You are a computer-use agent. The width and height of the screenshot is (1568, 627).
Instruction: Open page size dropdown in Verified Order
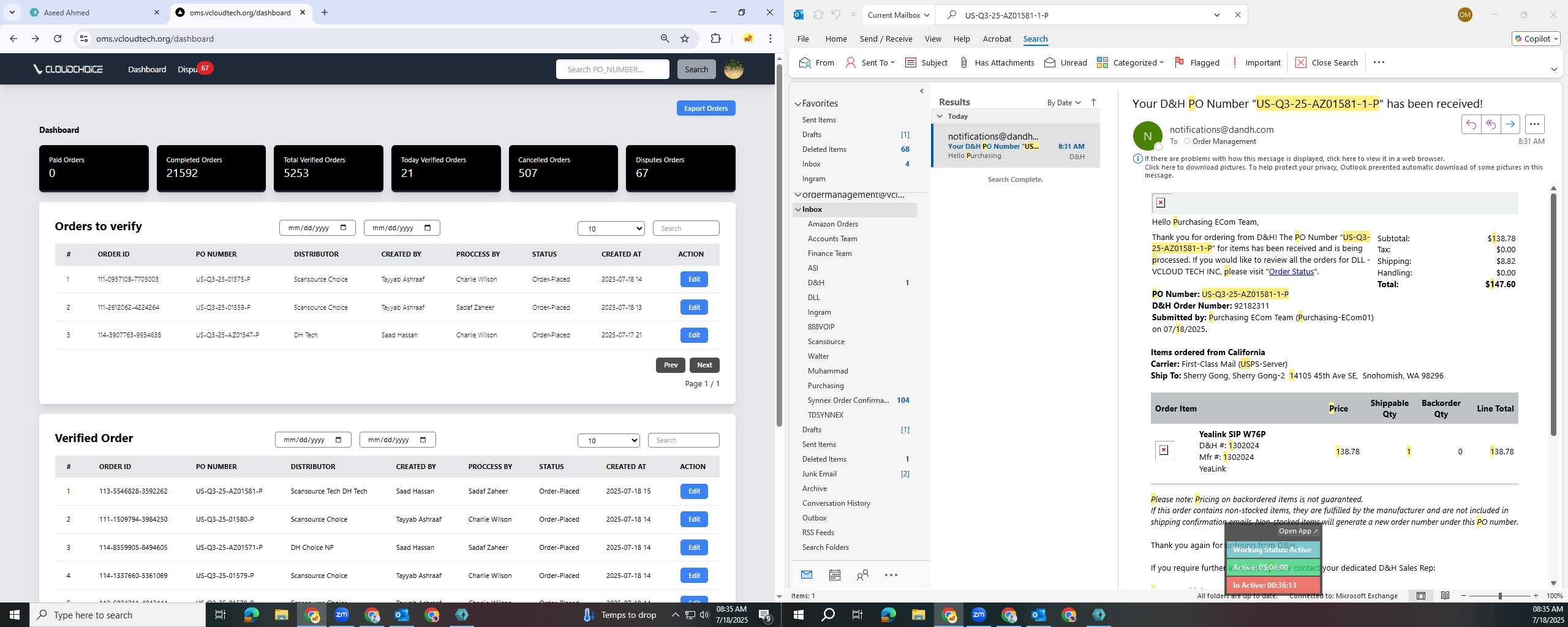pos(608,440)
